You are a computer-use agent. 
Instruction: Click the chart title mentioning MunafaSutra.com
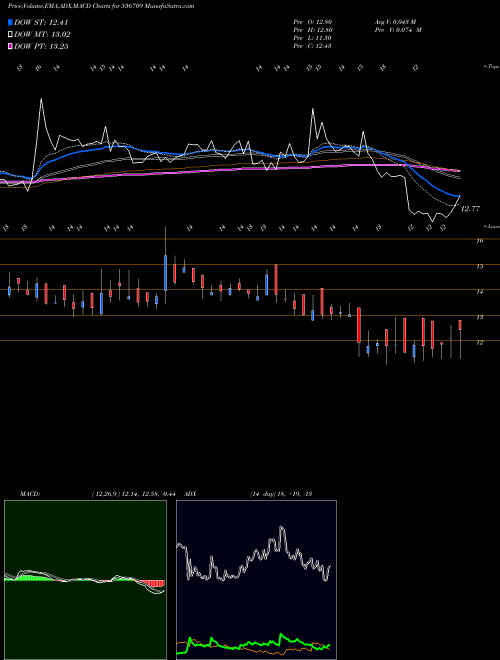(101, 6)
